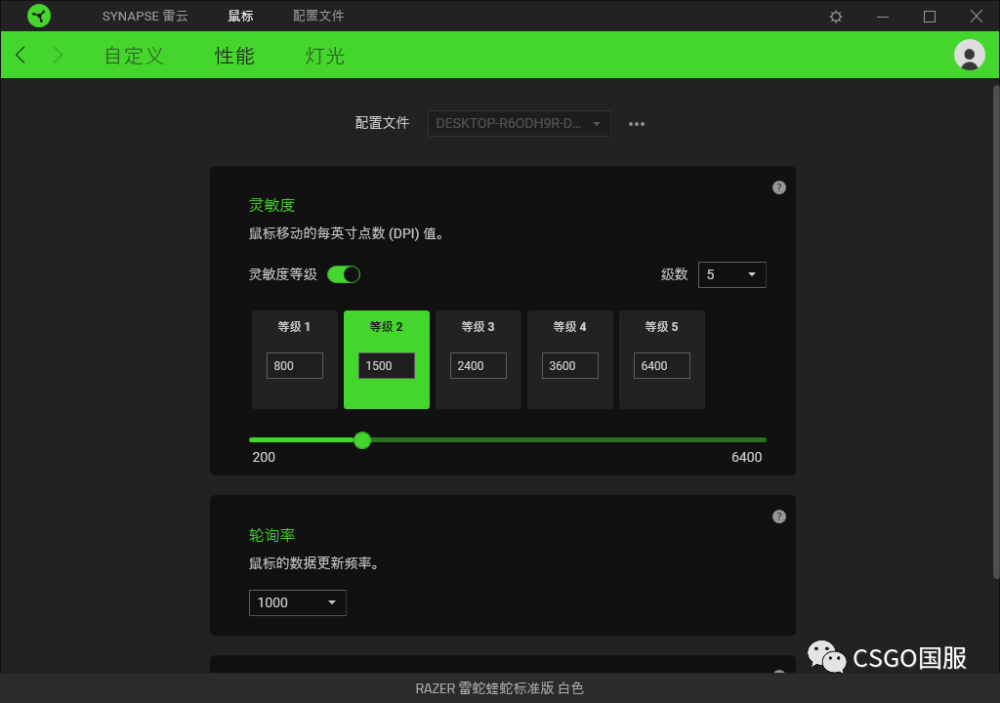The width and height of the screenshot is (1000, 703).
Task: Select the 等级 3 sensitivity stage
Action: tap(478, 360)
